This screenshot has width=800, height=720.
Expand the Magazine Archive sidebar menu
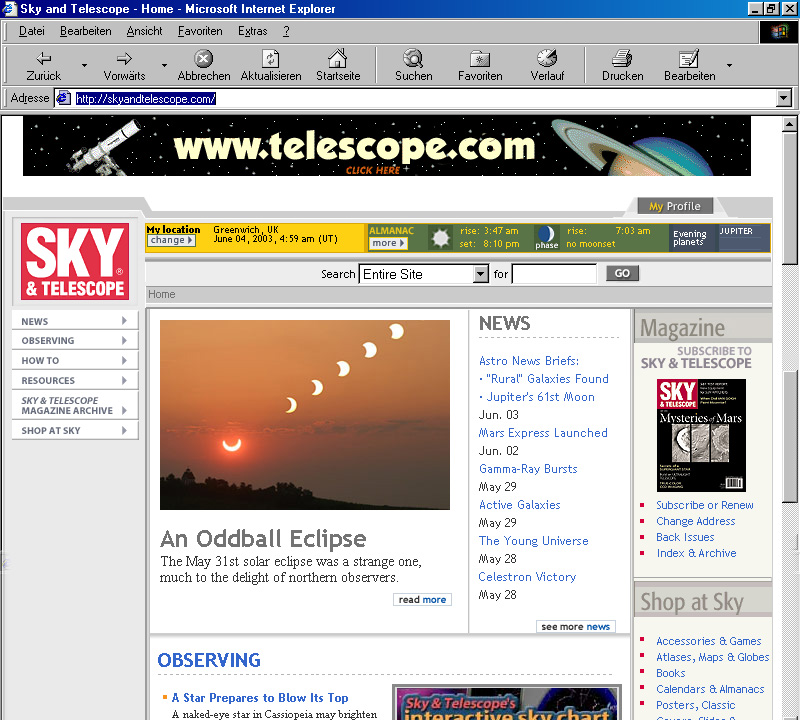pos(74,405)
